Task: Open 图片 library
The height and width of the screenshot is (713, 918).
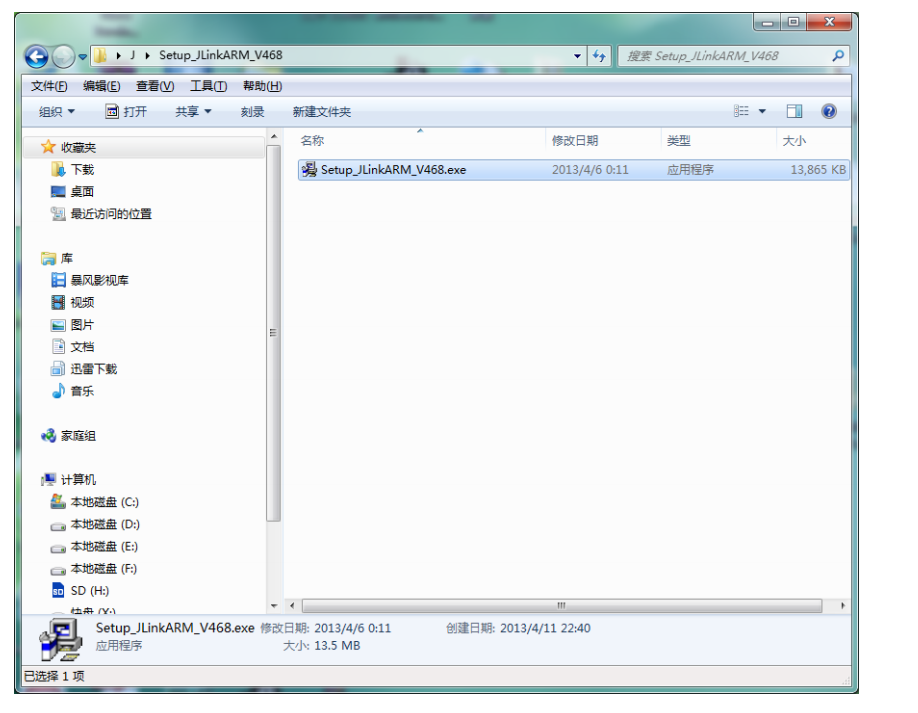Action: point(82,325)
